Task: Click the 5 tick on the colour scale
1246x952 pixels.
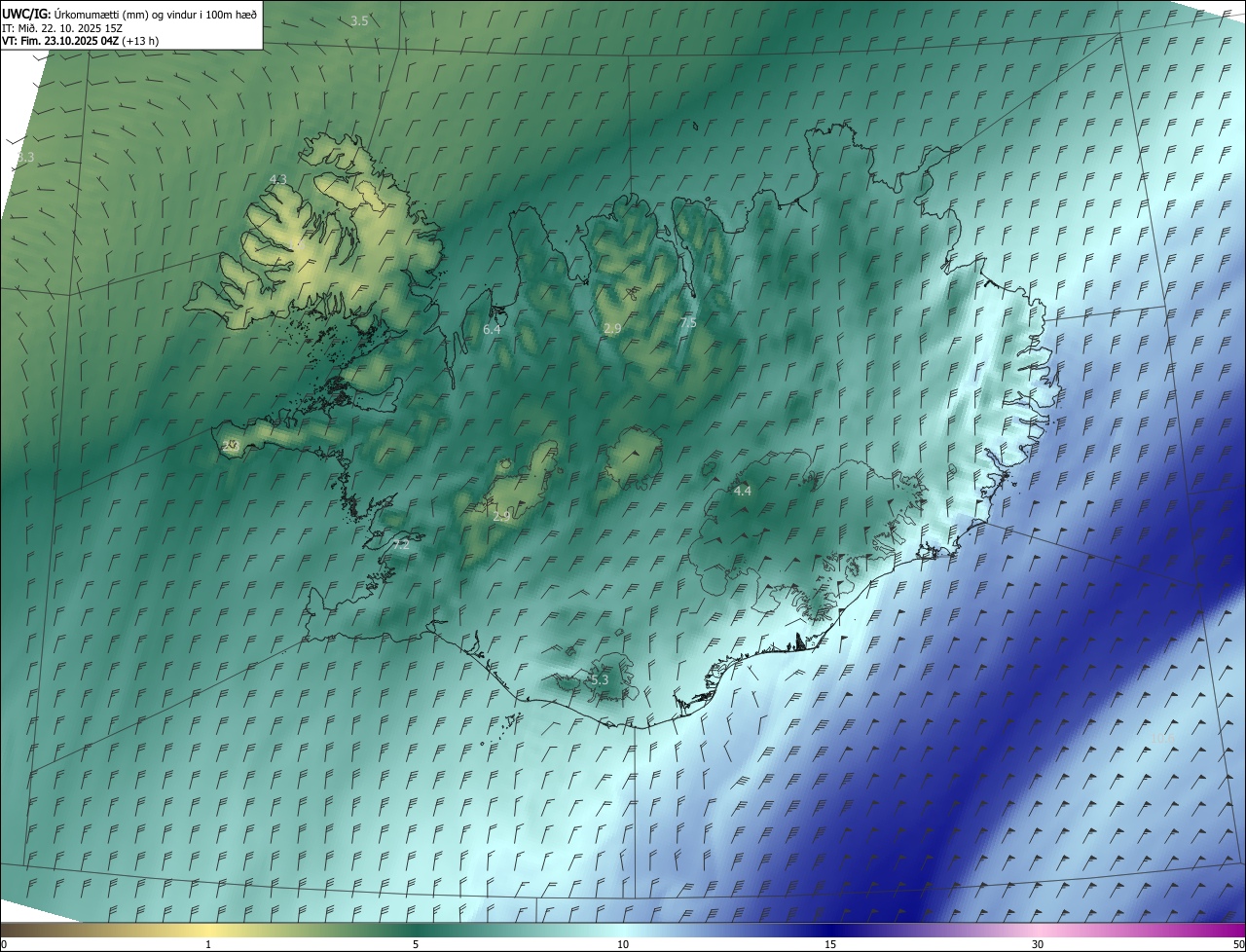Action: (x=416, y=944)
